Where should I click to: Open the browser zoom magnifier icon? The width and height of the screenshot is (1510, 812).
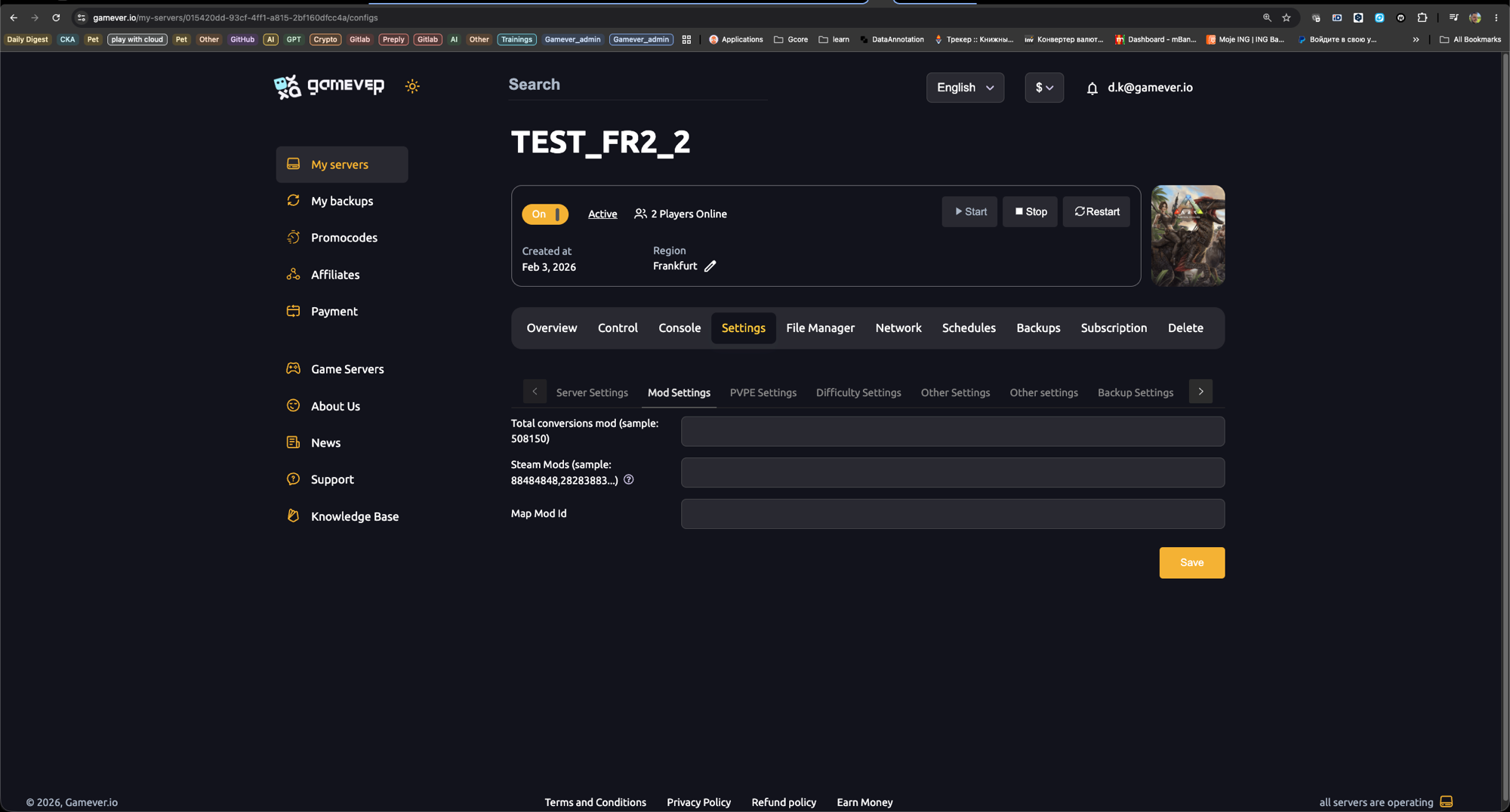click(x=1267, y=17)
